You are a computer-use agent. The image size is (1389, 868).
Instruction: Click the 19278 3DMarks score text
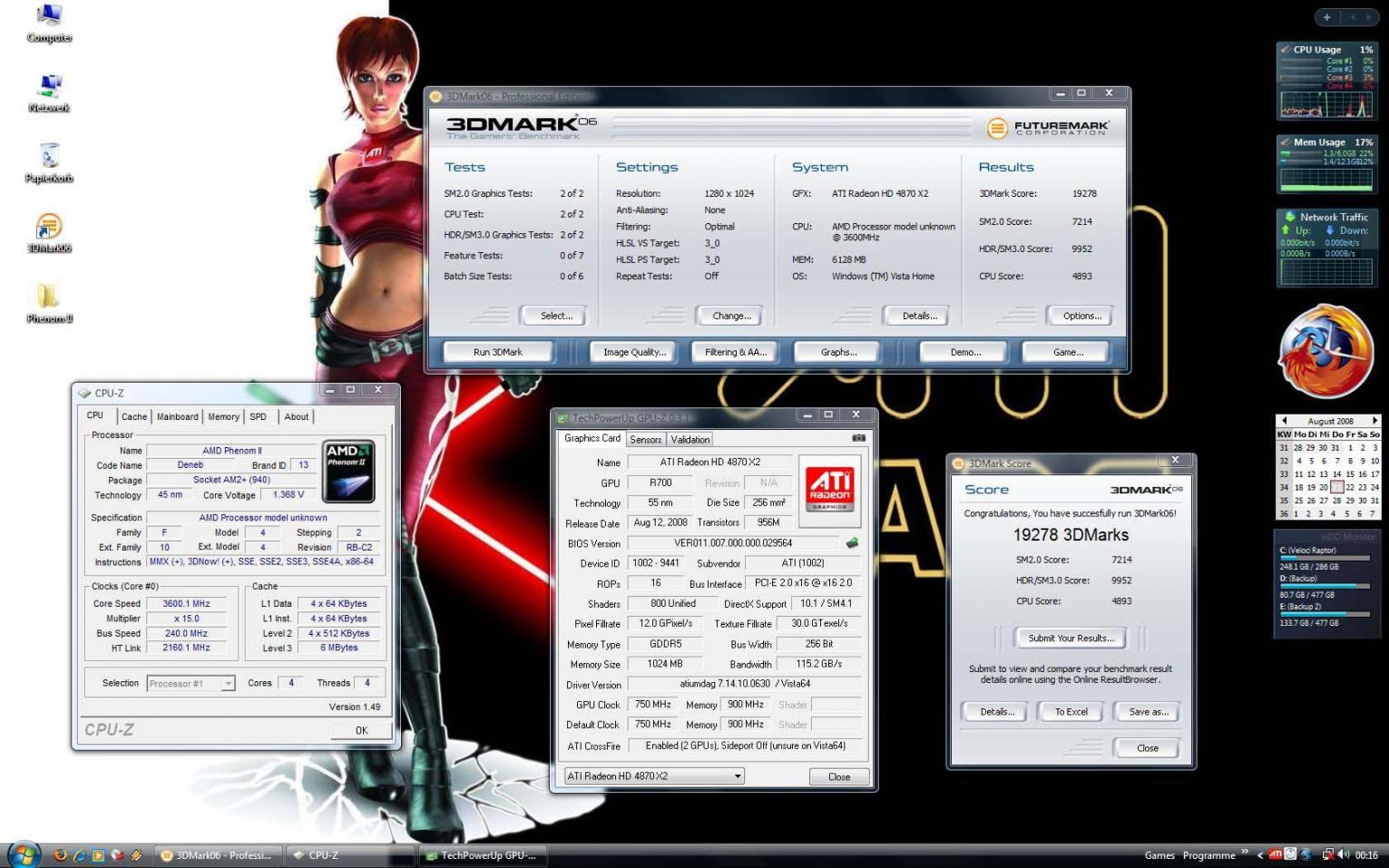(1071, 535)
